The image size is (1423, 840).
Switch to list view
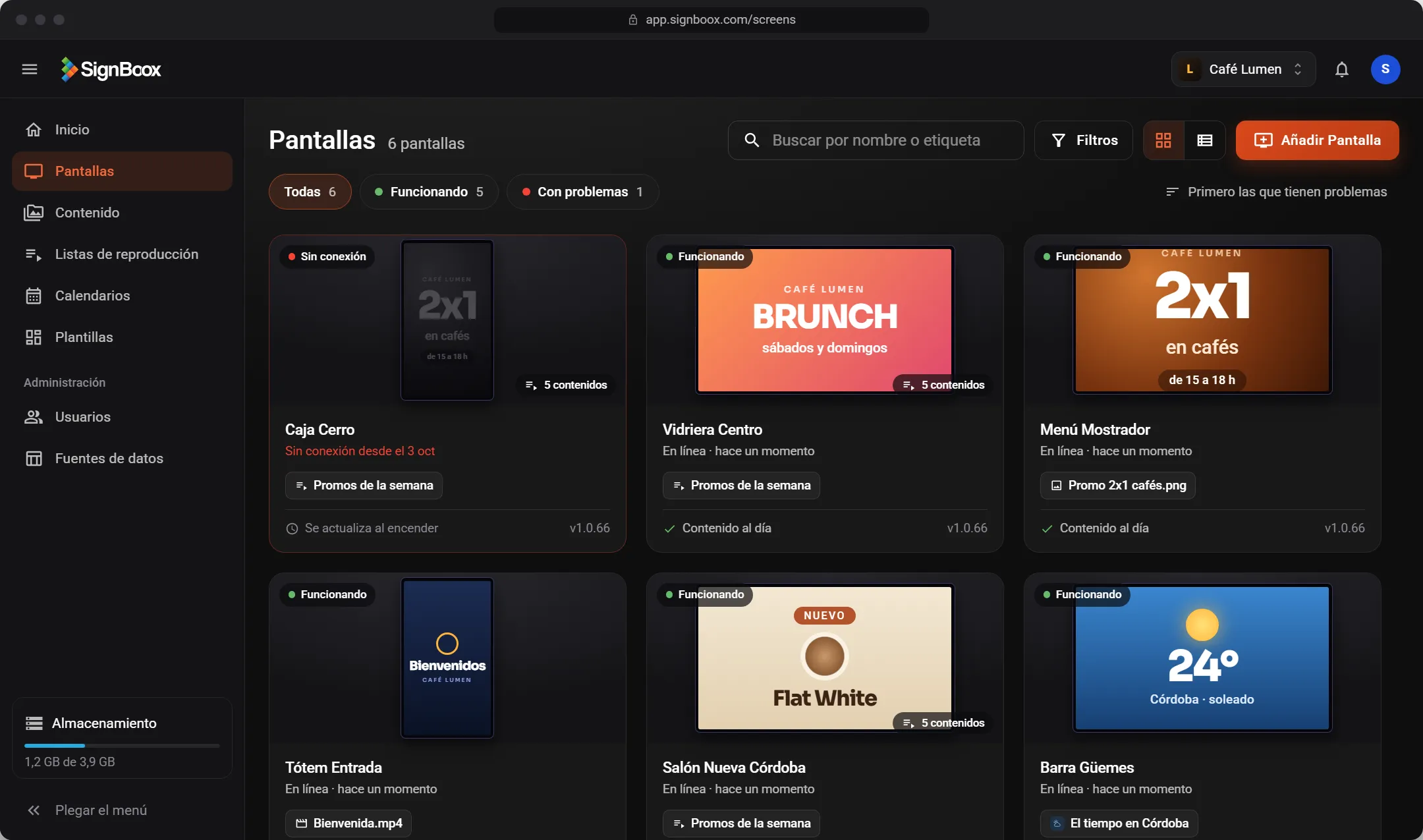click(1205, 140)
